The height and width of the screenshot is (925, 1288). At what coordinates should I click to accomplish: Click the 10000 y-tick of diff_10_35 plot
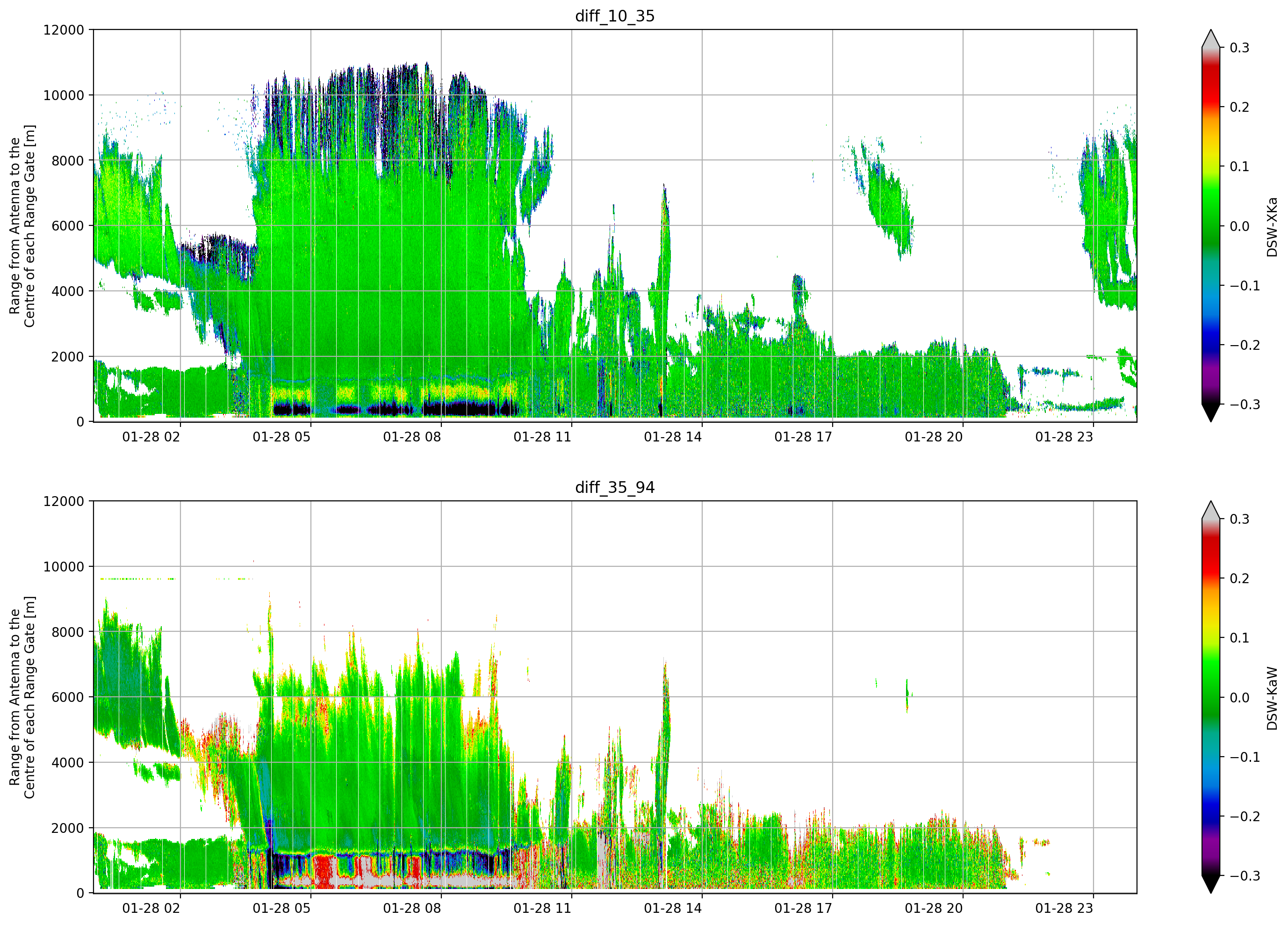64,95
